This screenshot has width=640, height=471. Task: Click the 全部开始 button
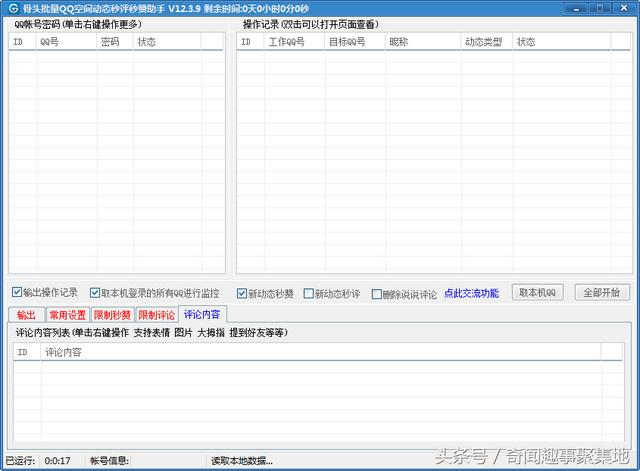coord(602,292)
